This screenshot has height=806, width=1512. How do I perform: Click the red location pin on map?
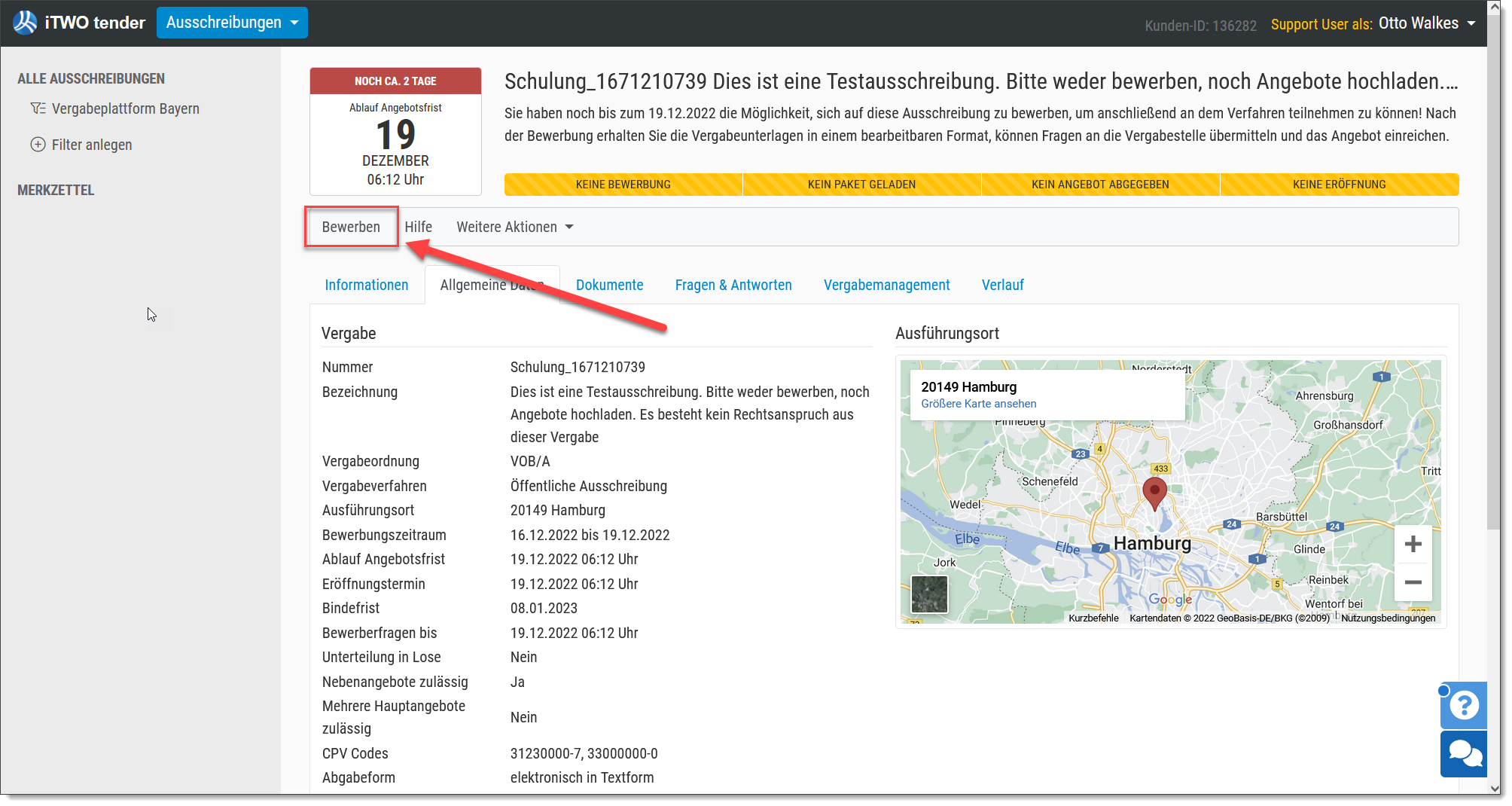[x=1154, y=493]
